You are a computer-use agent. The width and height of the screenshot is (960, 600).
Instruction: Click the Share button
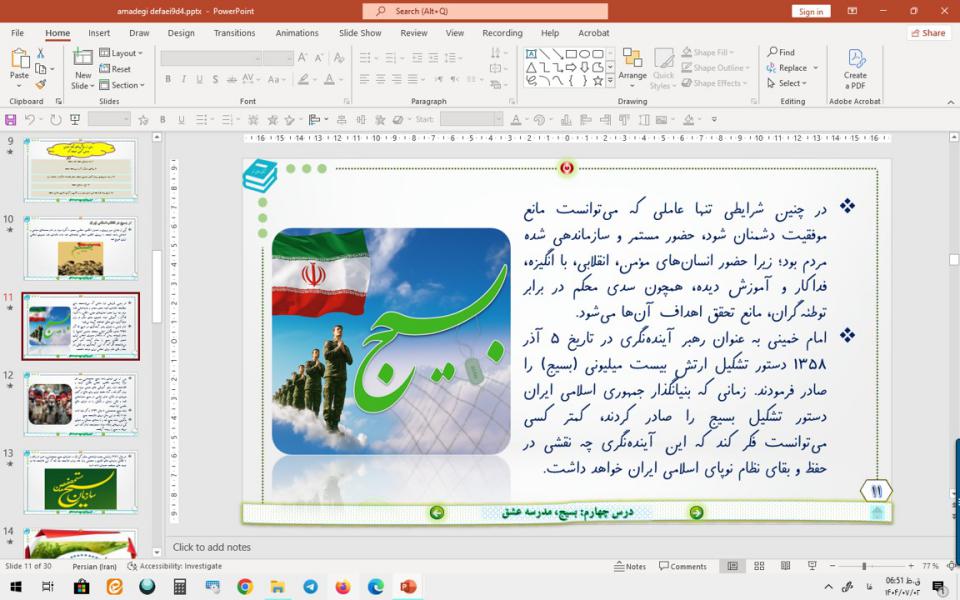[929, 33]
